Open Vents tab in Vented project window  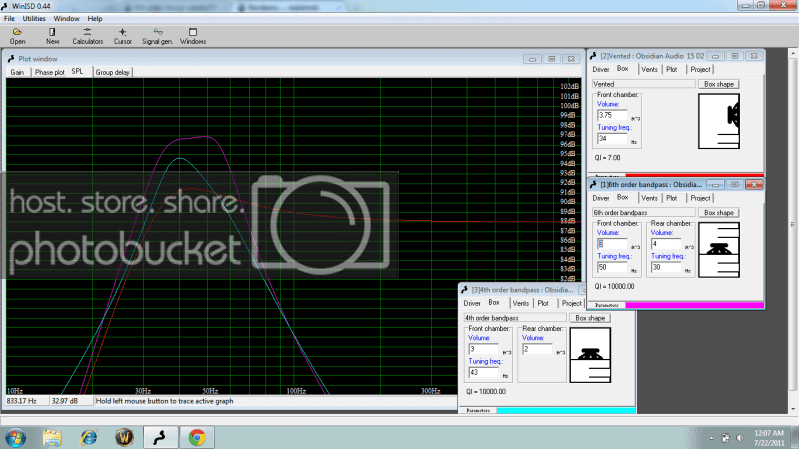click(x=649, y=69)
